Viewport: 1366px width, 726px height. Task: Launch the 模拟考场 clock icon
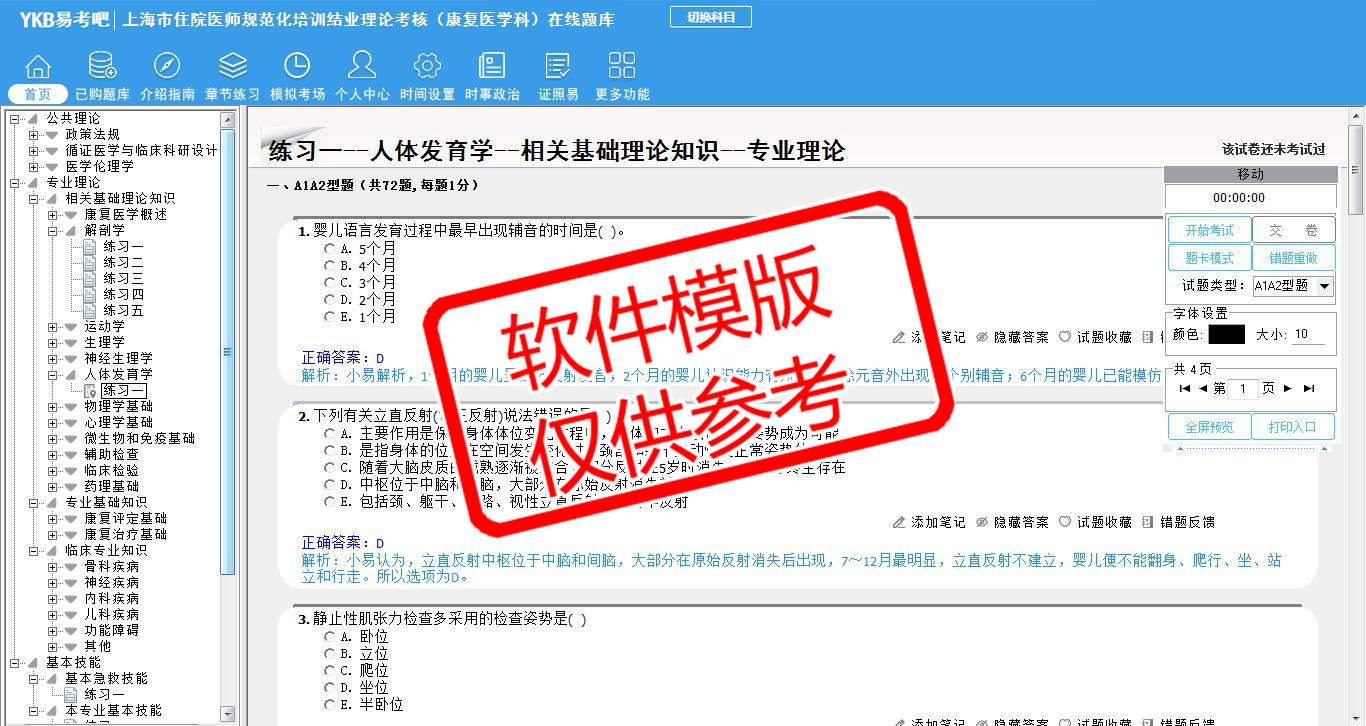click(x=297, y=67)
